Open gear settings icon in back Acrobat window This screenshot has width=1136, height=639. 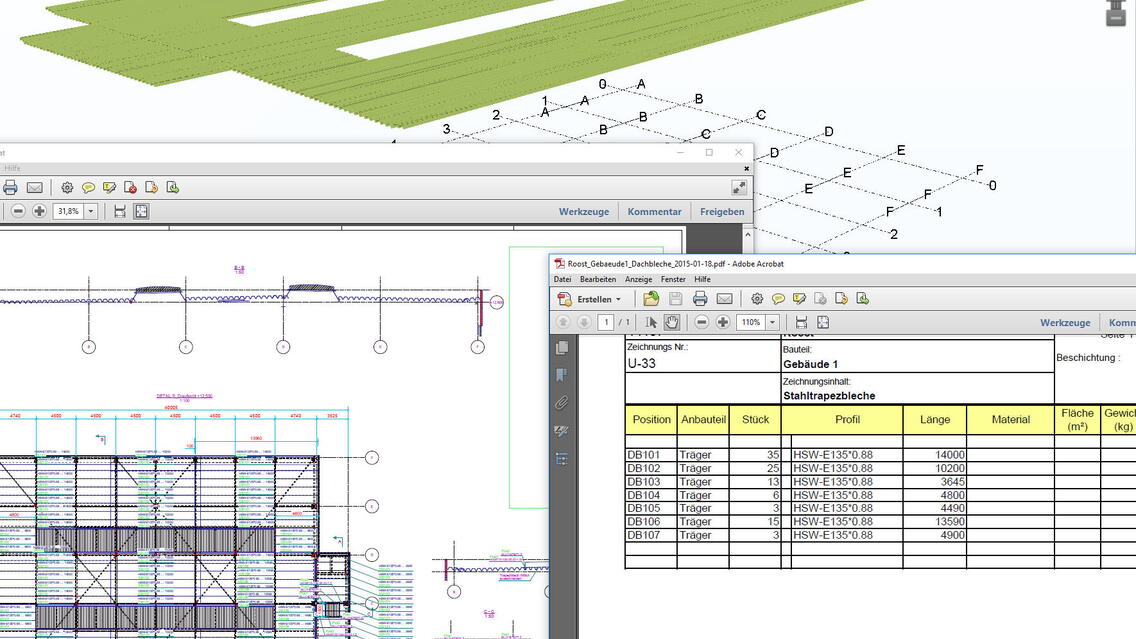point(67,188)
